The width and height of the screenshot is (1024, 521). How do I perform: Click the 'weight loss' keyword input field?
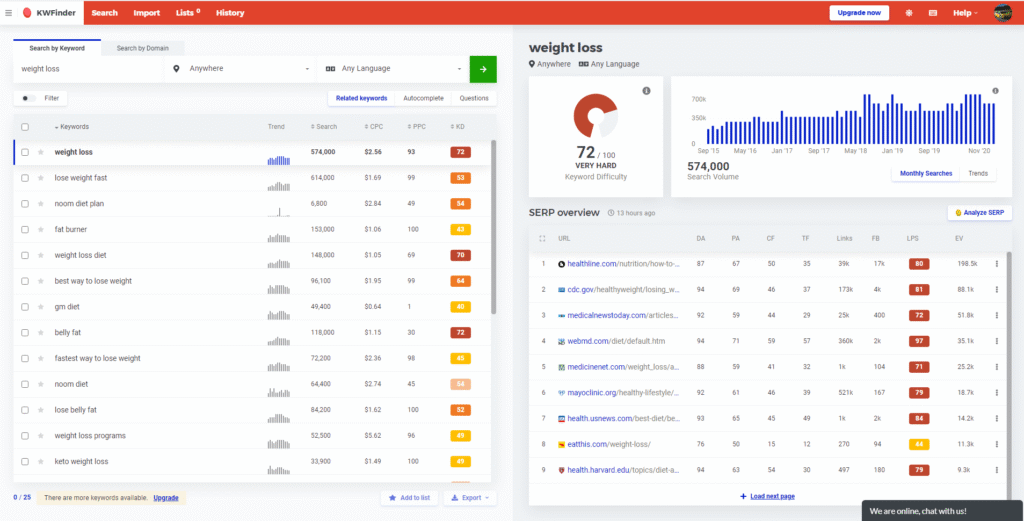88,69
